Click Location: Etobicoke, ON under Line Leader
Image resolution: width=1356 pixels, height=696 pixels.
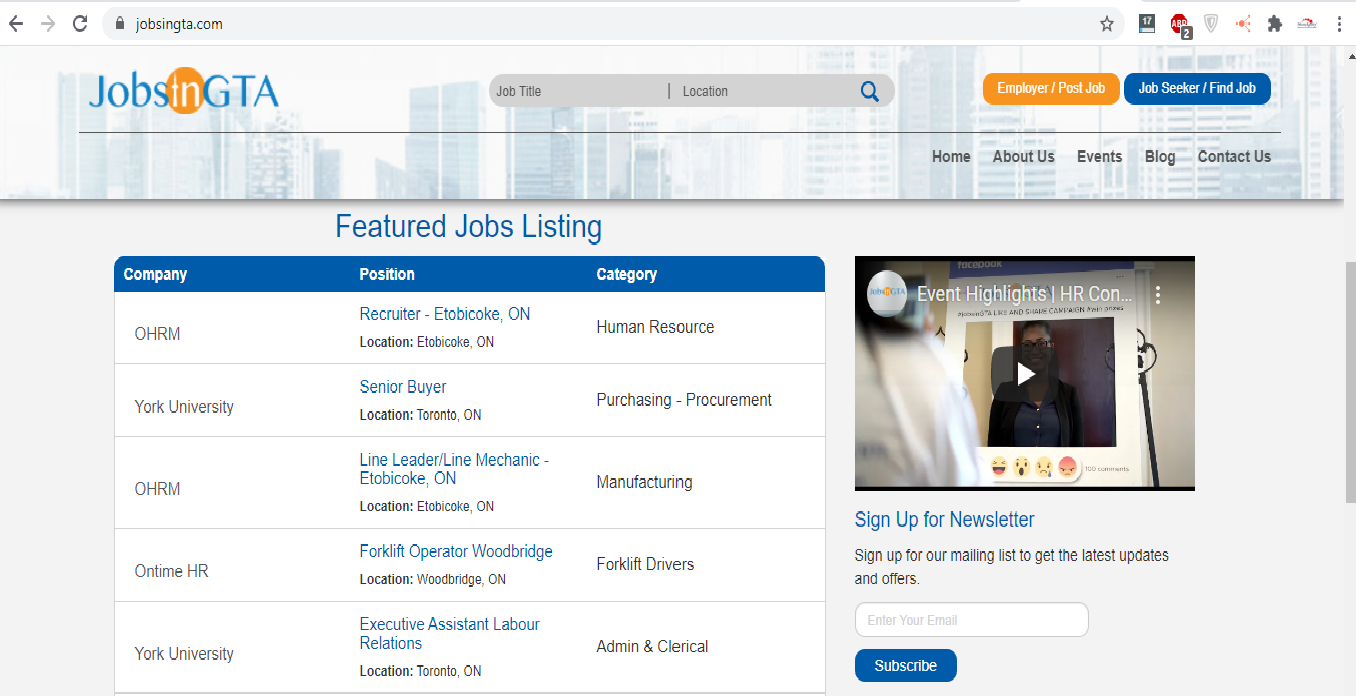tap(427, 506)
